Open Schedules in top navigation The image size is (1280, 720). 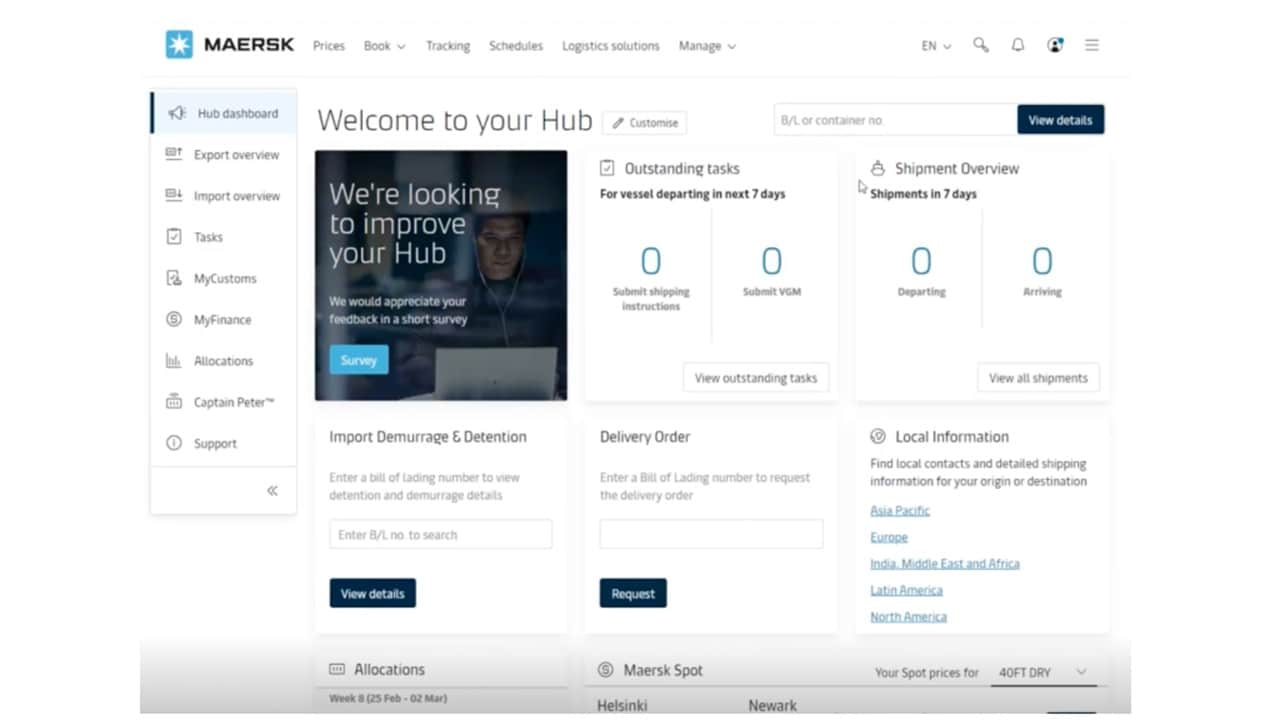(516, 46)
